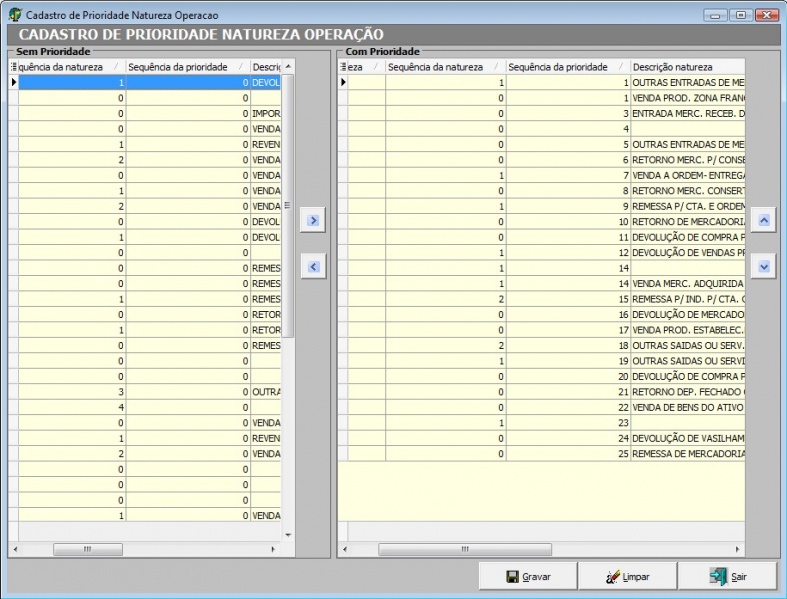This screenshot has width=787, height=599.
Task: Sort by Descrição natureza column in right grid
Action: click(686, 67)
